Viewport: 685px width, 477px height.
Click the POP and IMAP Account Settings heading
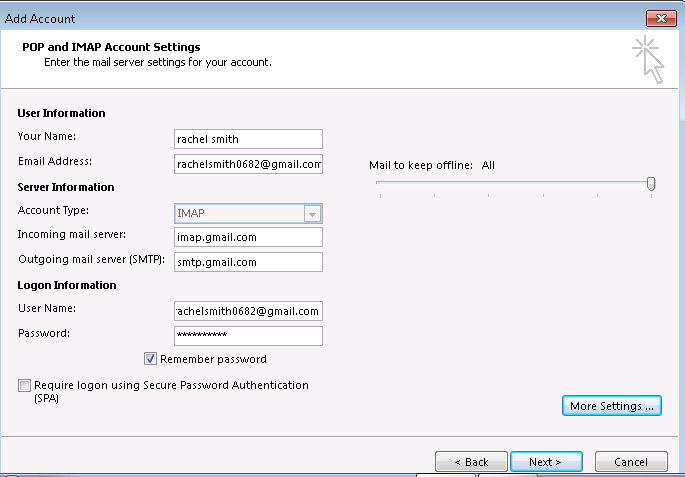(111, 47)
